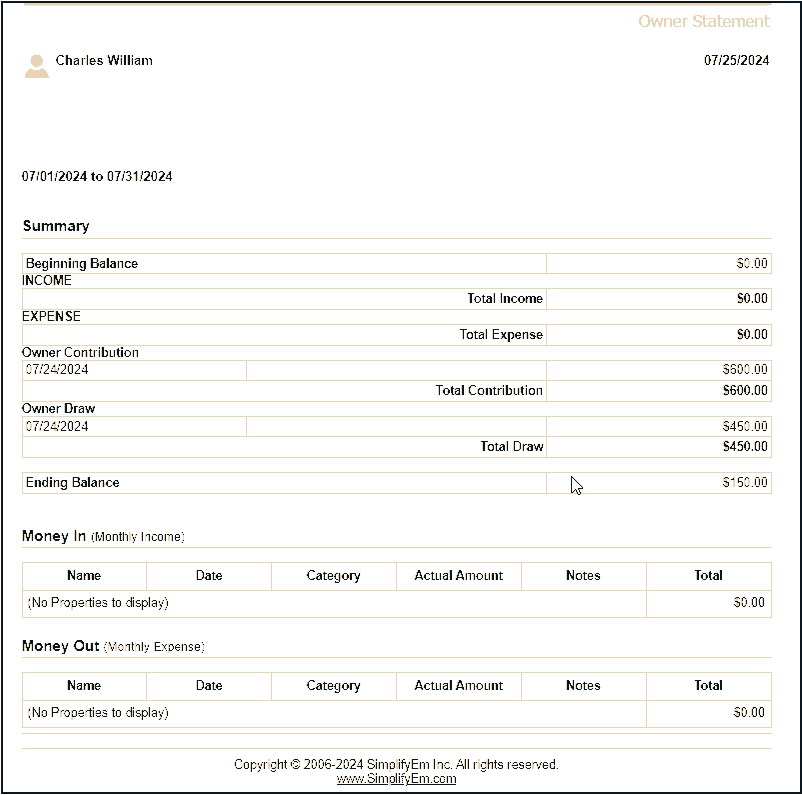This screenshot has height=795, width=802.
Task: Click the Owner Statement title text
Action: (703, 21)
